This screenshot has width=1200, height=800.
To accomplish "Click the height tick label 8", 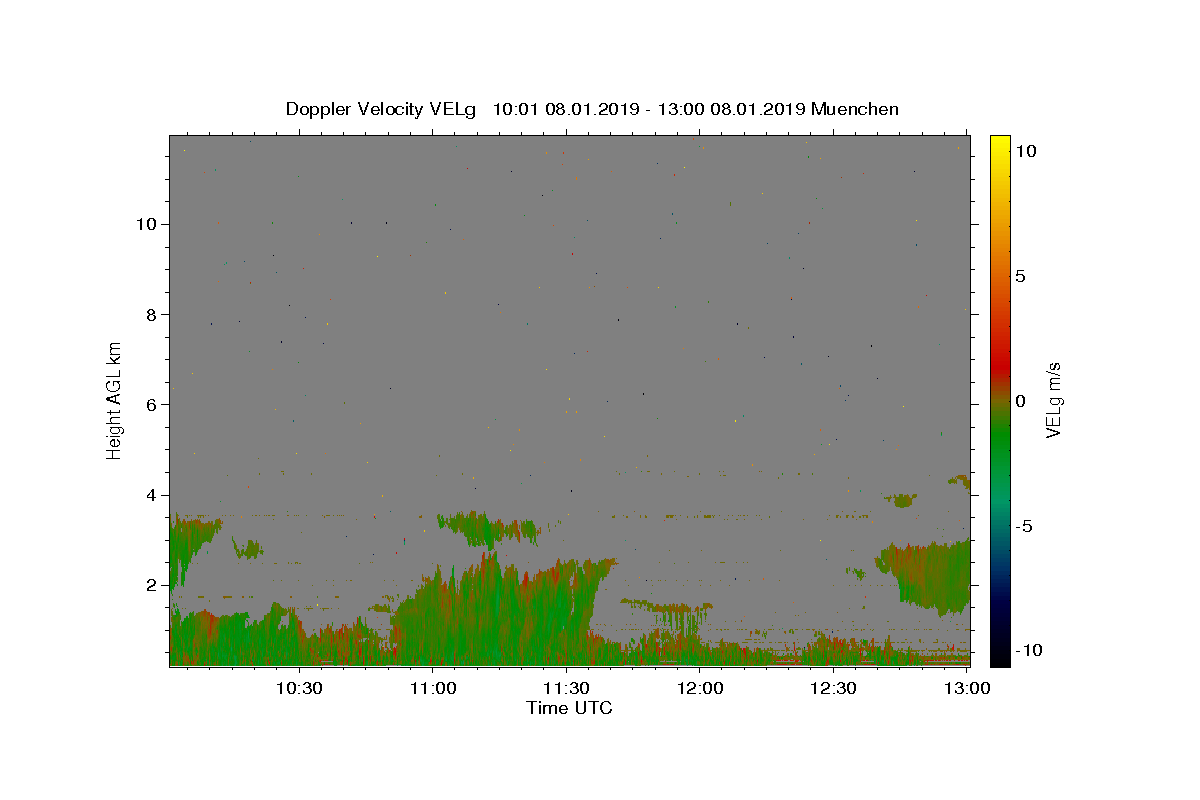I will [x=151, y=314].
